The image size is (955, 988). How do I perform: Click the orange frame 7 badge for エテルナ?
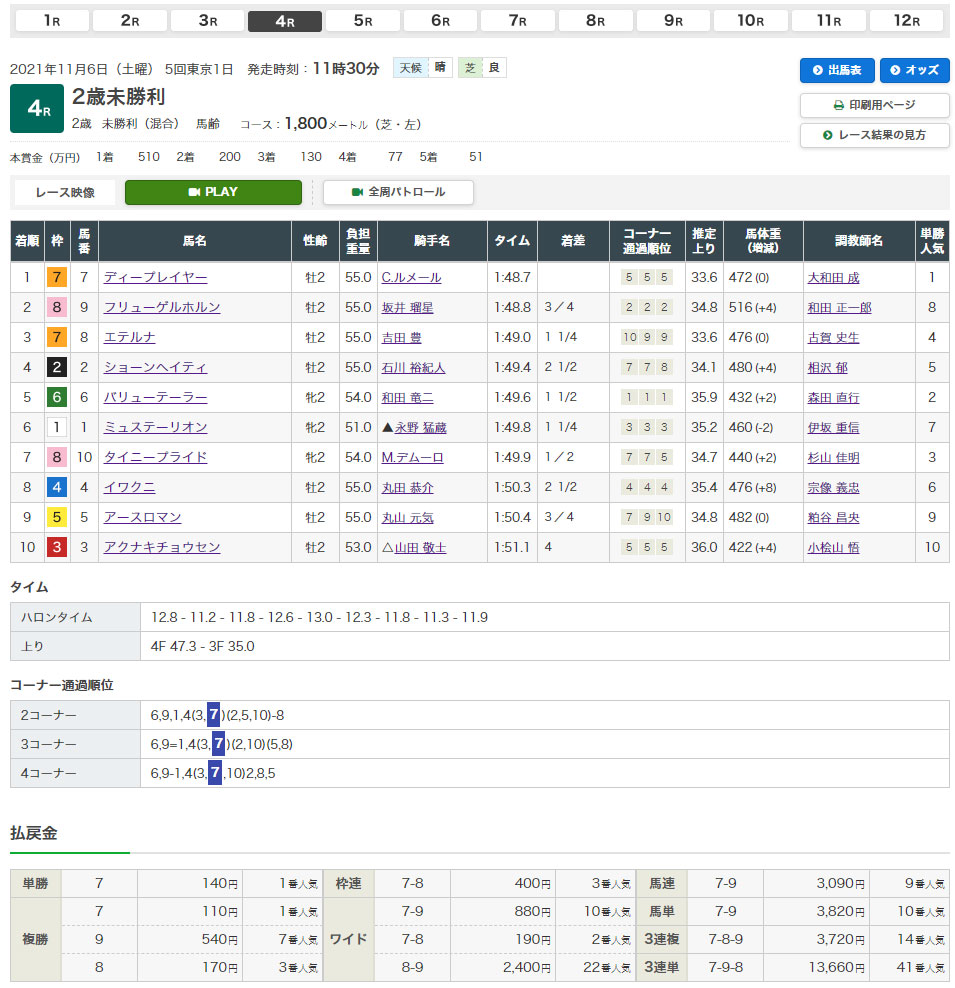click(x=55, y=337)
